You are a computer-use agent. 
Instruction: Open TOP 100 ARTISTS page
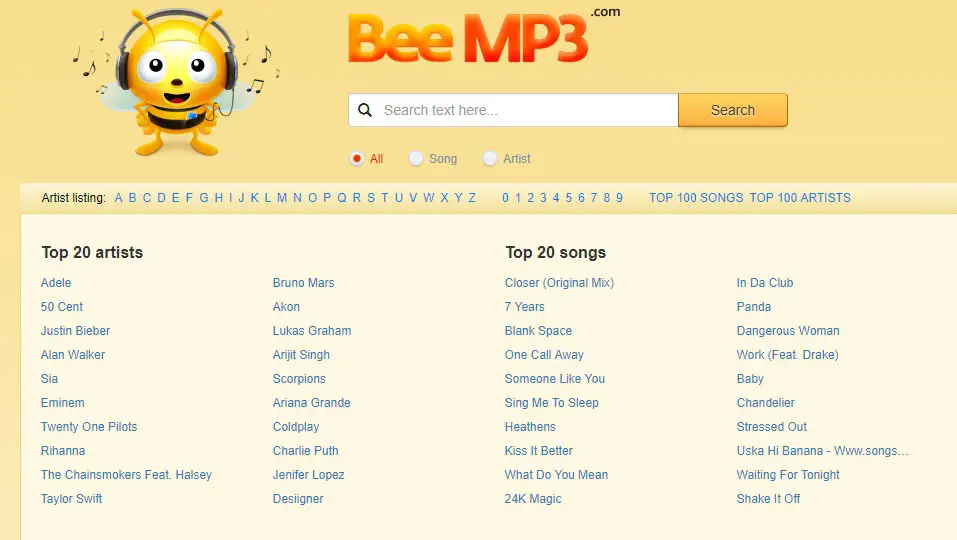coord(800,198)
